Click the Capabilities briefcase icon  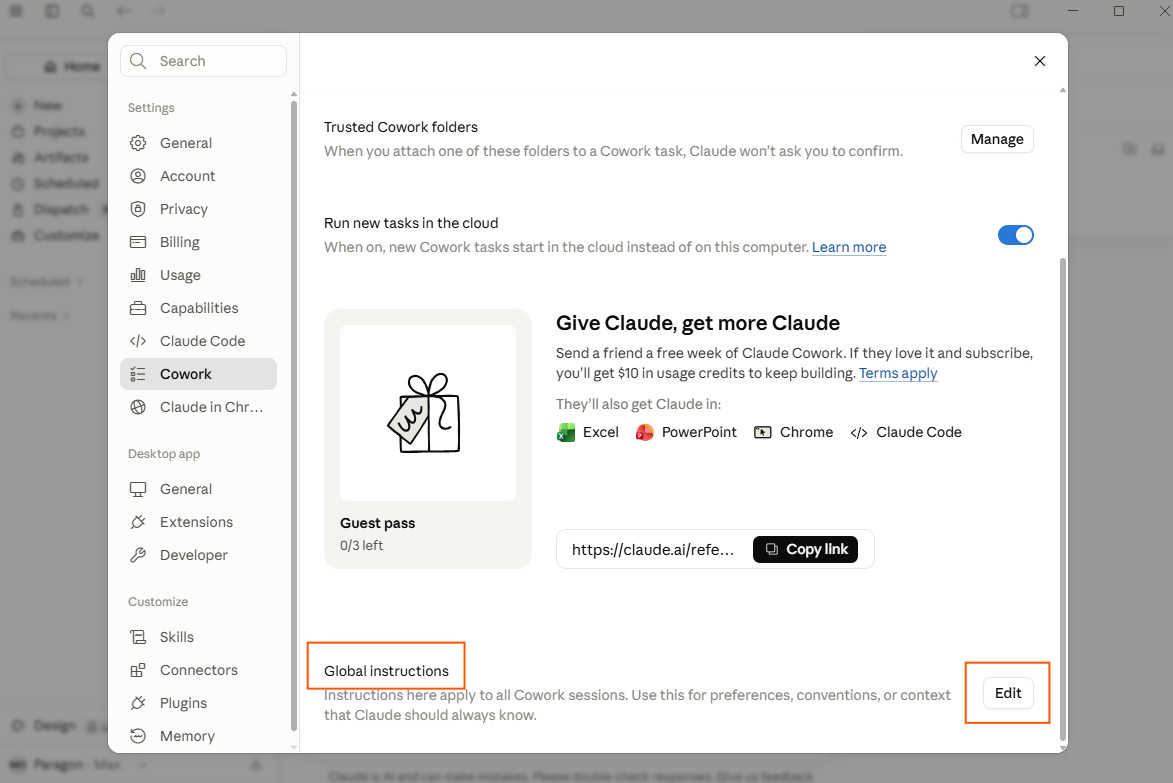coord(138,307)
